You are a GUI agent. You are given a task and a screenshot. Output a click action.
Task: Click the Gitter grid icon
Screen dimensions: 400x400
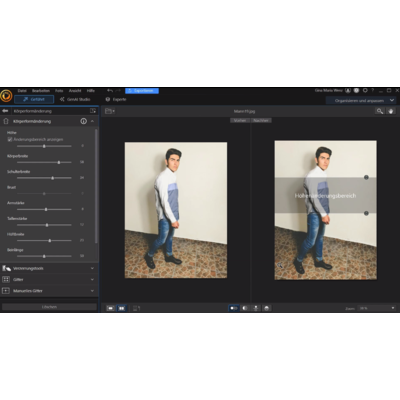pyautogui.click(x=6, y=279)
